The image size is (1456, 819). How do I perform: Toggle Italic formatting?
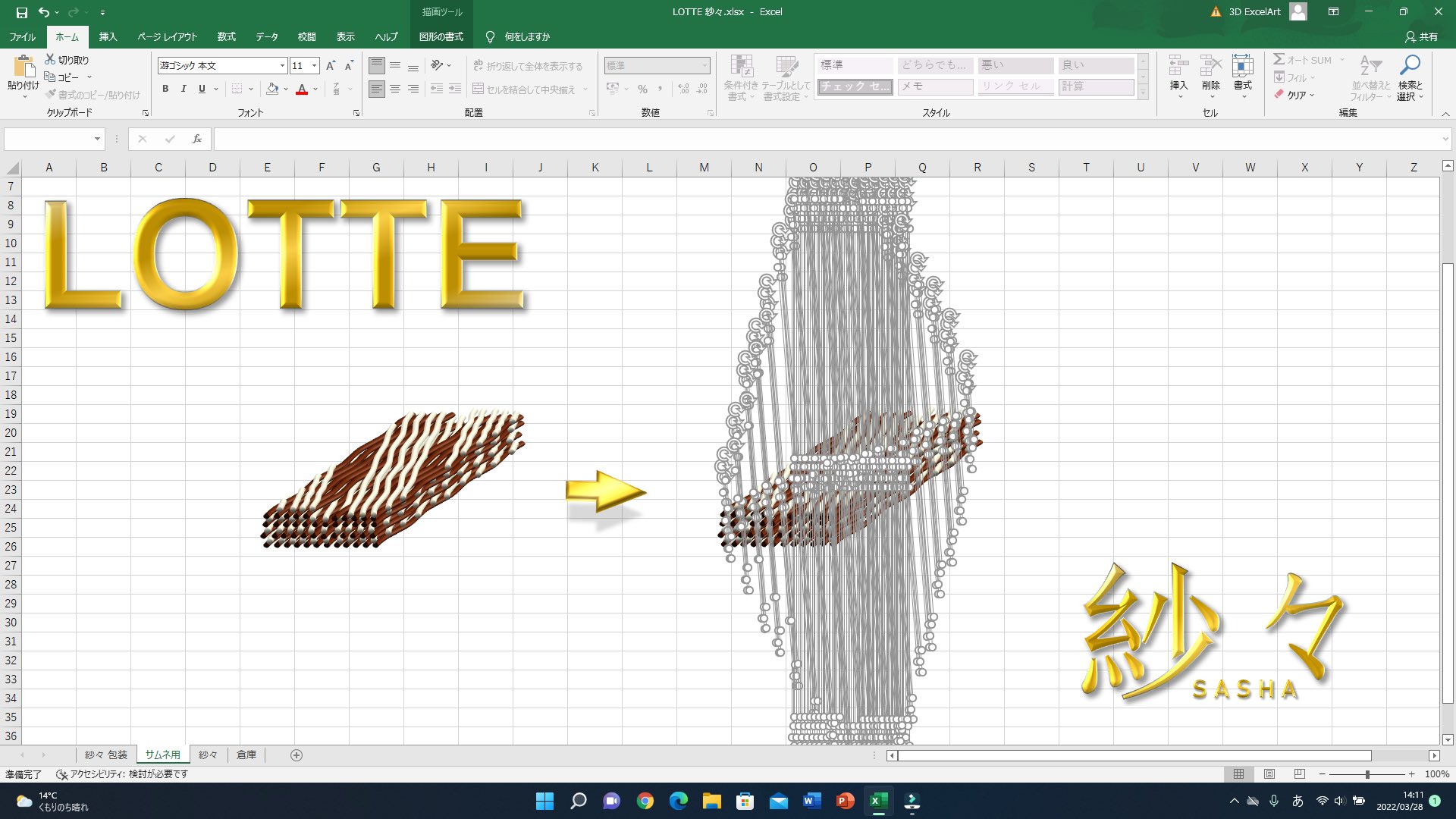(x=184, y=89)
